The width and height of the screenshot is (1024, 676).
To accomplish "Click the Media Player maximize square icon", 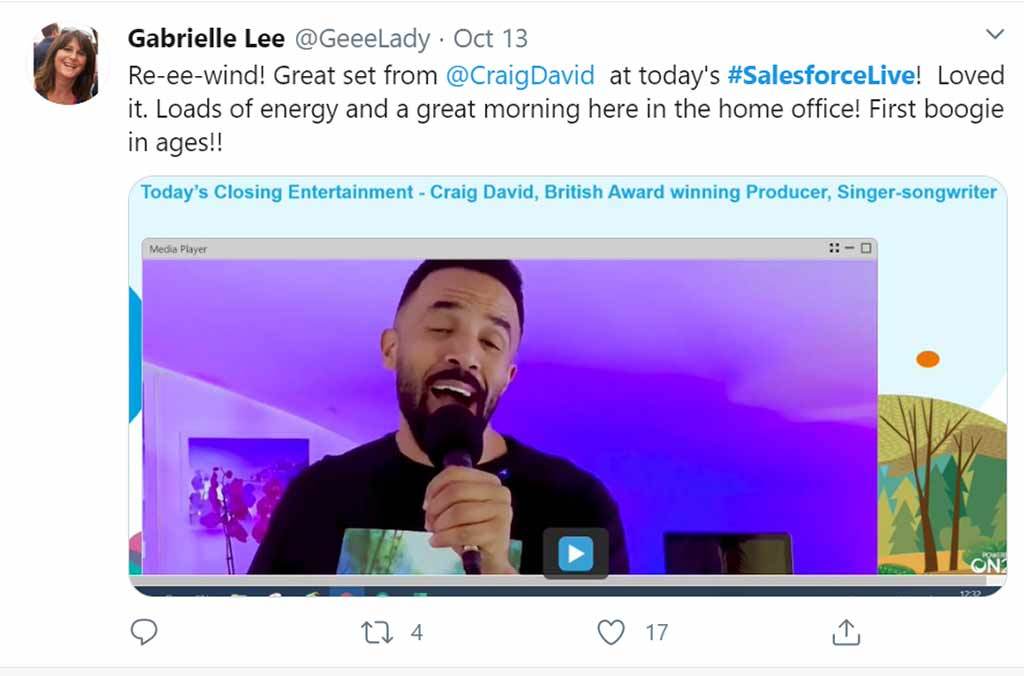I will 866,248.
